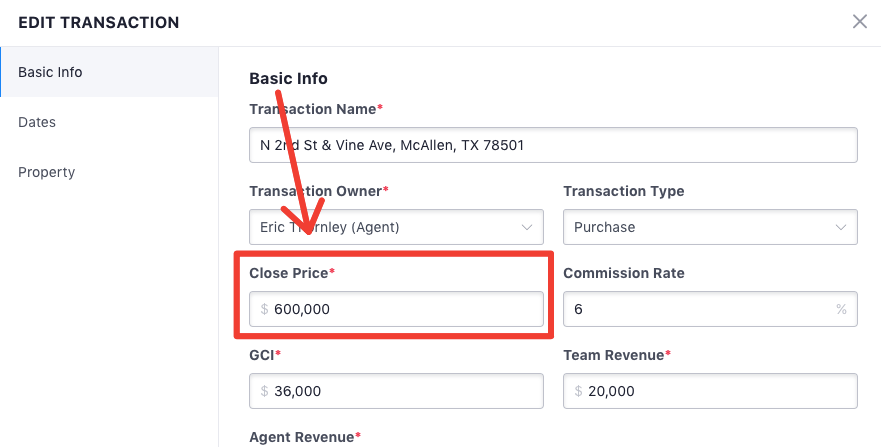Viewport: 881px width, 447px height.
Task: Click the Transaction Owner chevron arrow
Action: coord(527,227)
